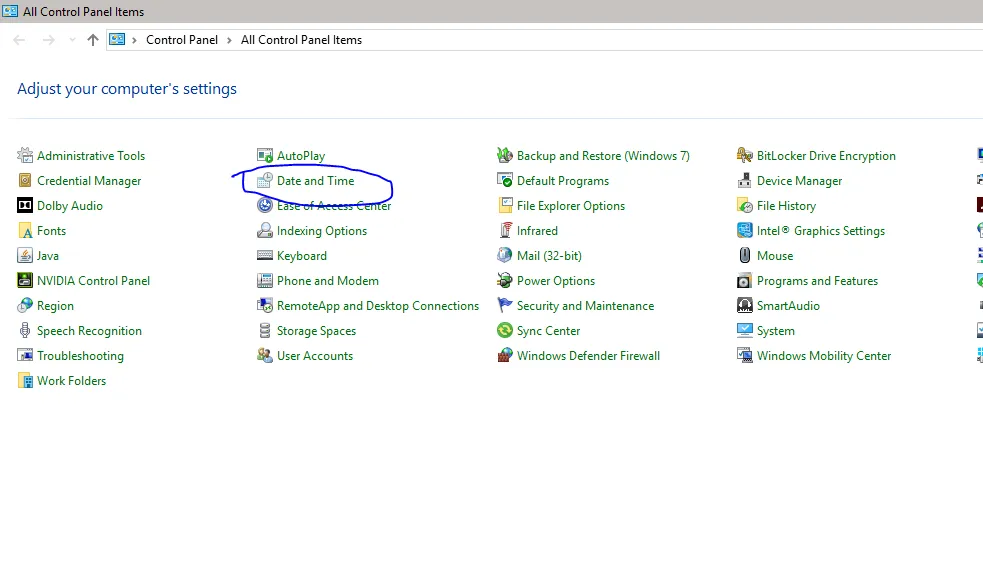
Task: Open the Phone and Modem icon
Action: [265, 281]
